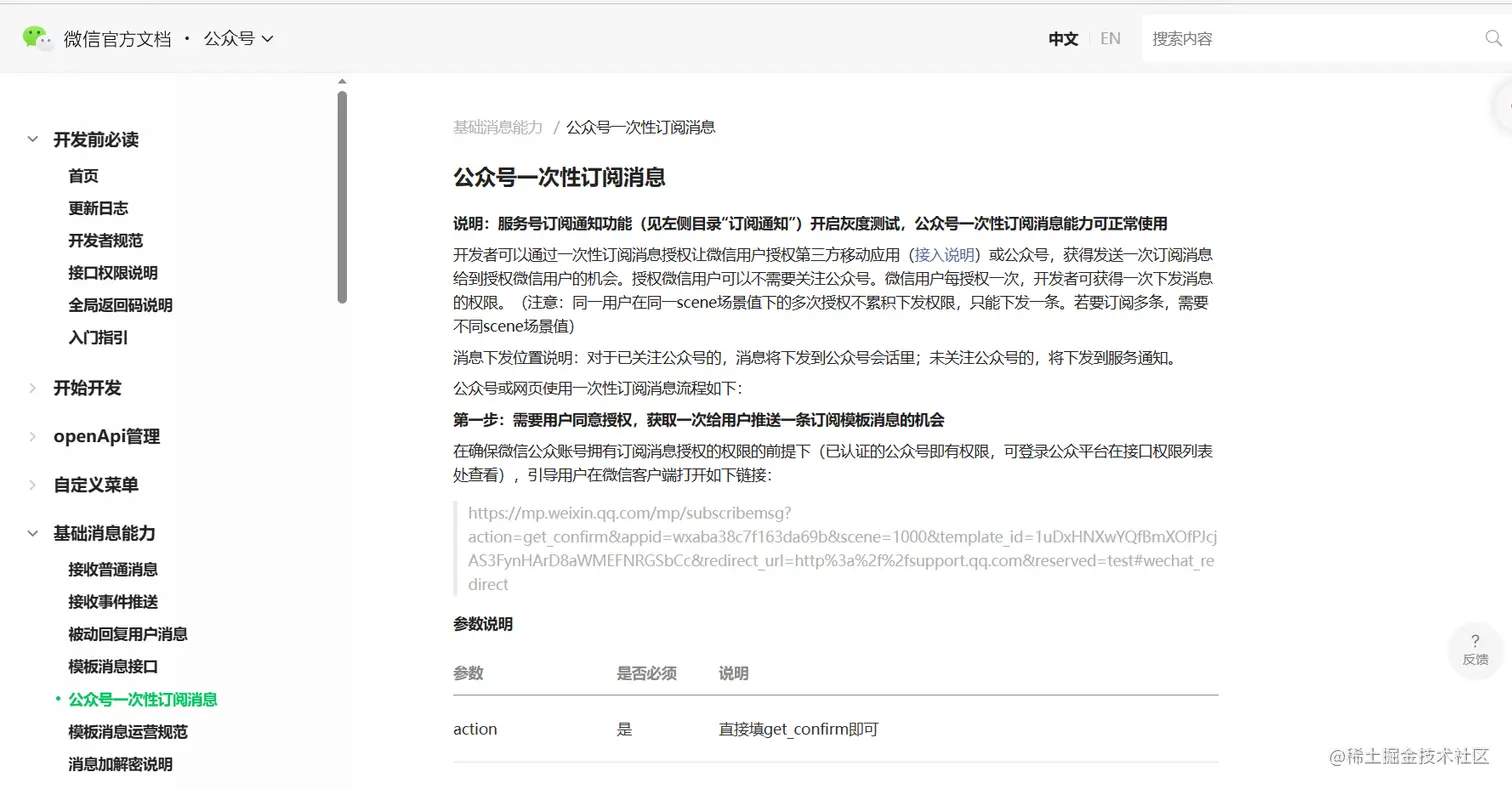Select 公众号一次性订阅消息 in the sidebar

143,699
